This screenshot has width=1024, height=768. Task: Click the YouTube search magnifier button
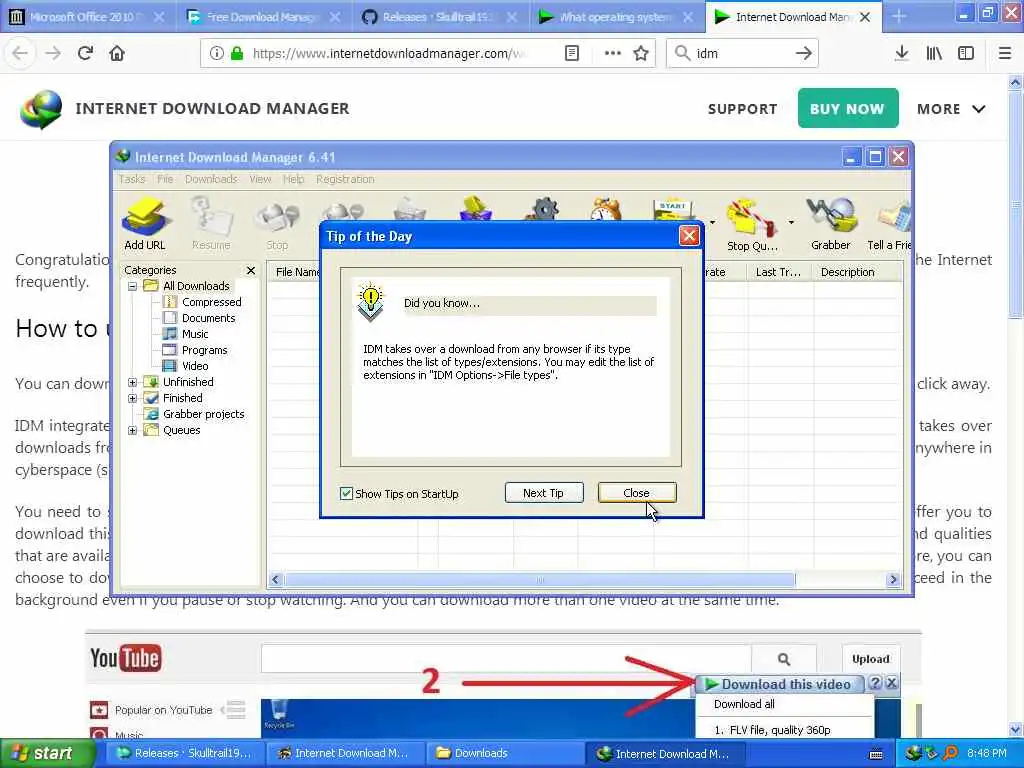[784, 660]
